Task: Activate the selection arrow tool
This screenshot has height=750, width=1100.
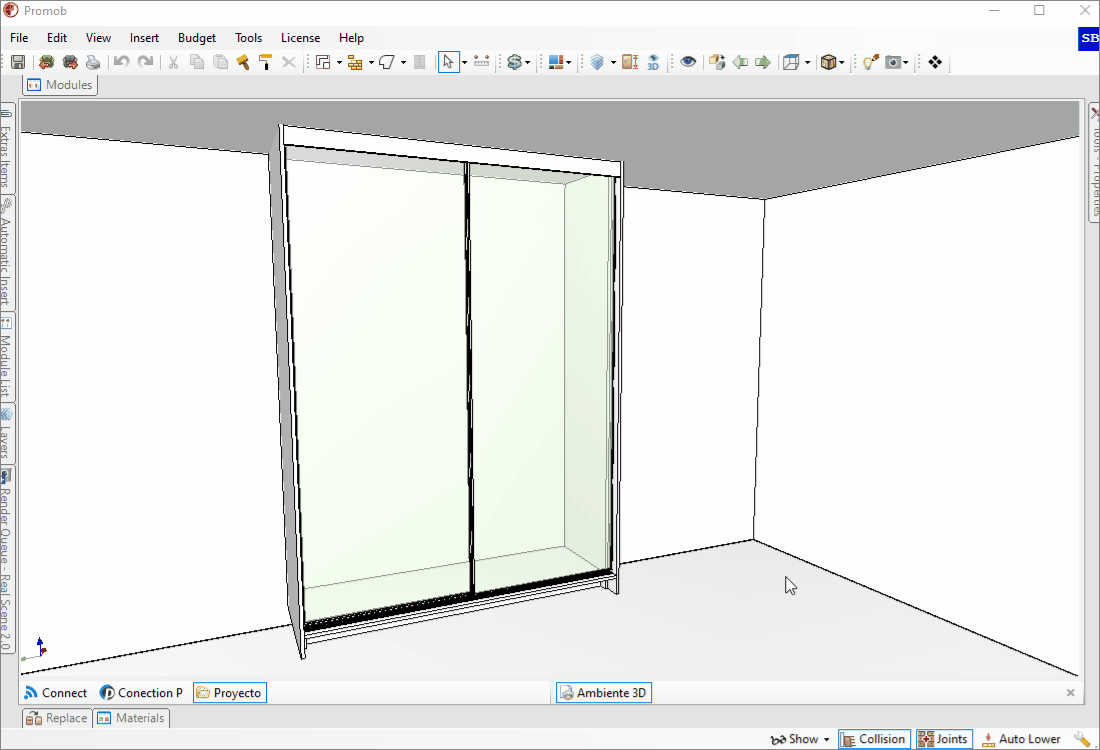Action: (448, 62)
